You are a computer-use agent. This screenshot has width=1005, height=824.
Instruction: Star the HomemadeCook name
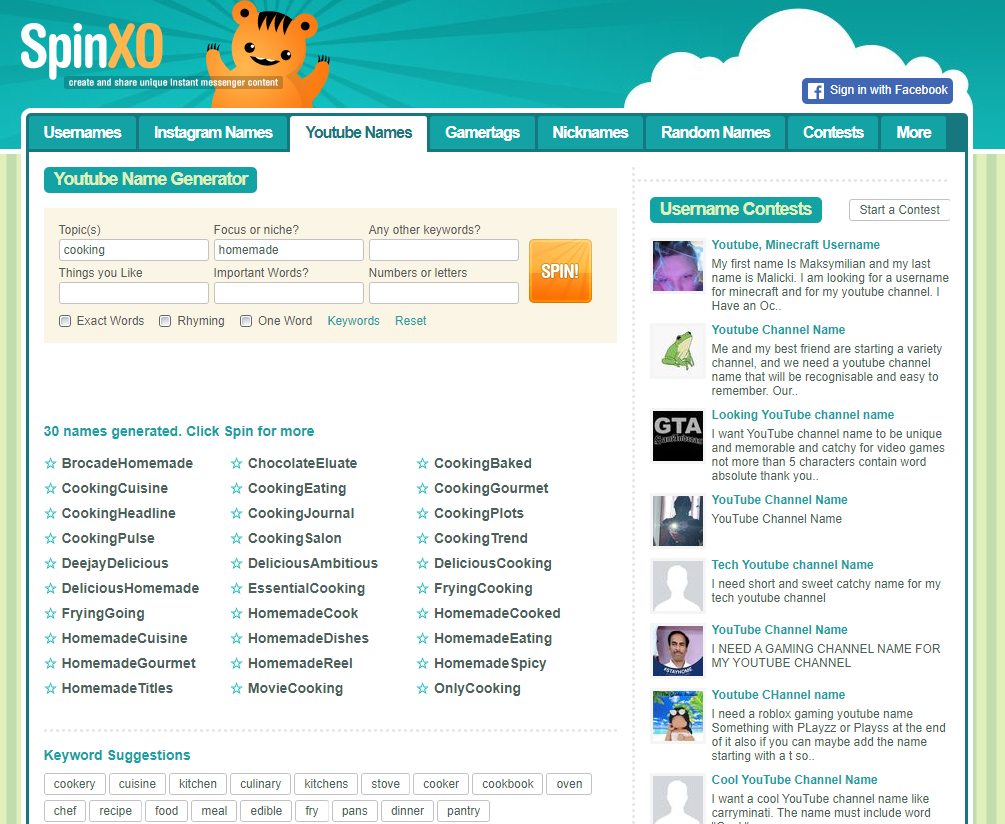(237, 613)
